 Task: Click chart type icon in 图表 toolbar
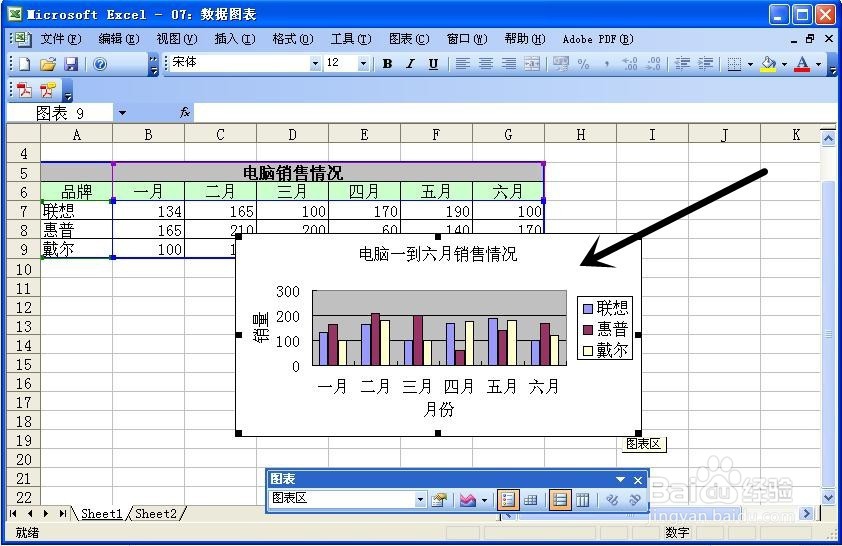pos(468,500)
